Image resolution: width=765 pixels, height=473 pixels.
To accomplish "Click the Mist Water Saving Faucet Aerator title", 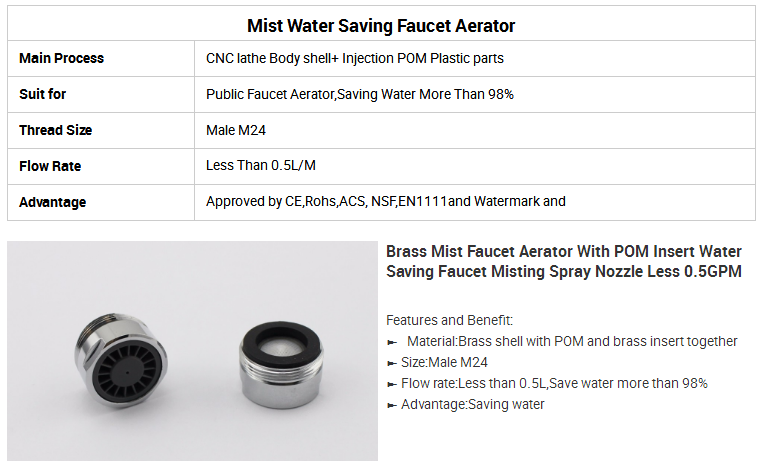I will coord(381,25).
